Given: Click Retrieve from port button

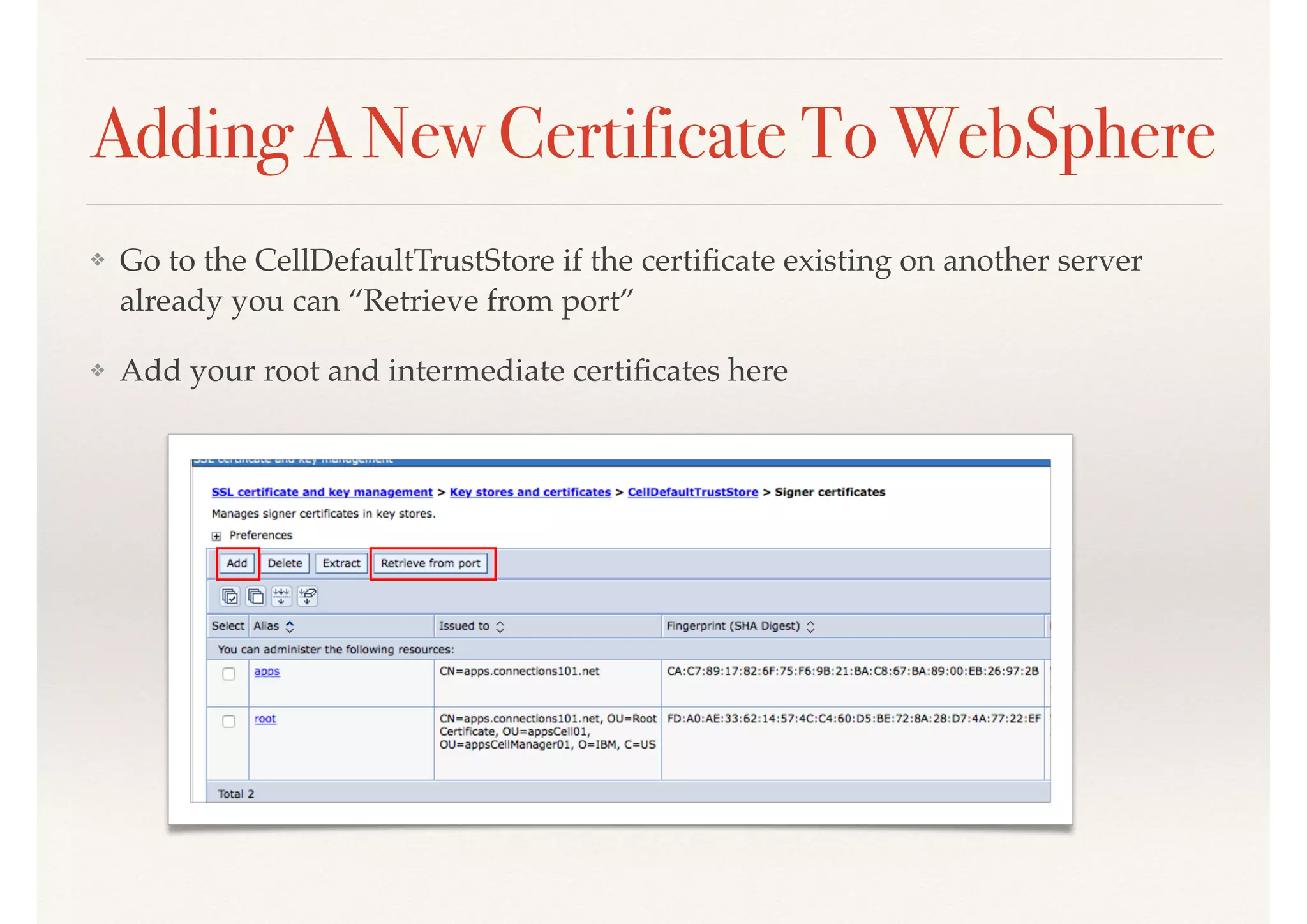Looking at the screenshot, I should pos(431,563).
